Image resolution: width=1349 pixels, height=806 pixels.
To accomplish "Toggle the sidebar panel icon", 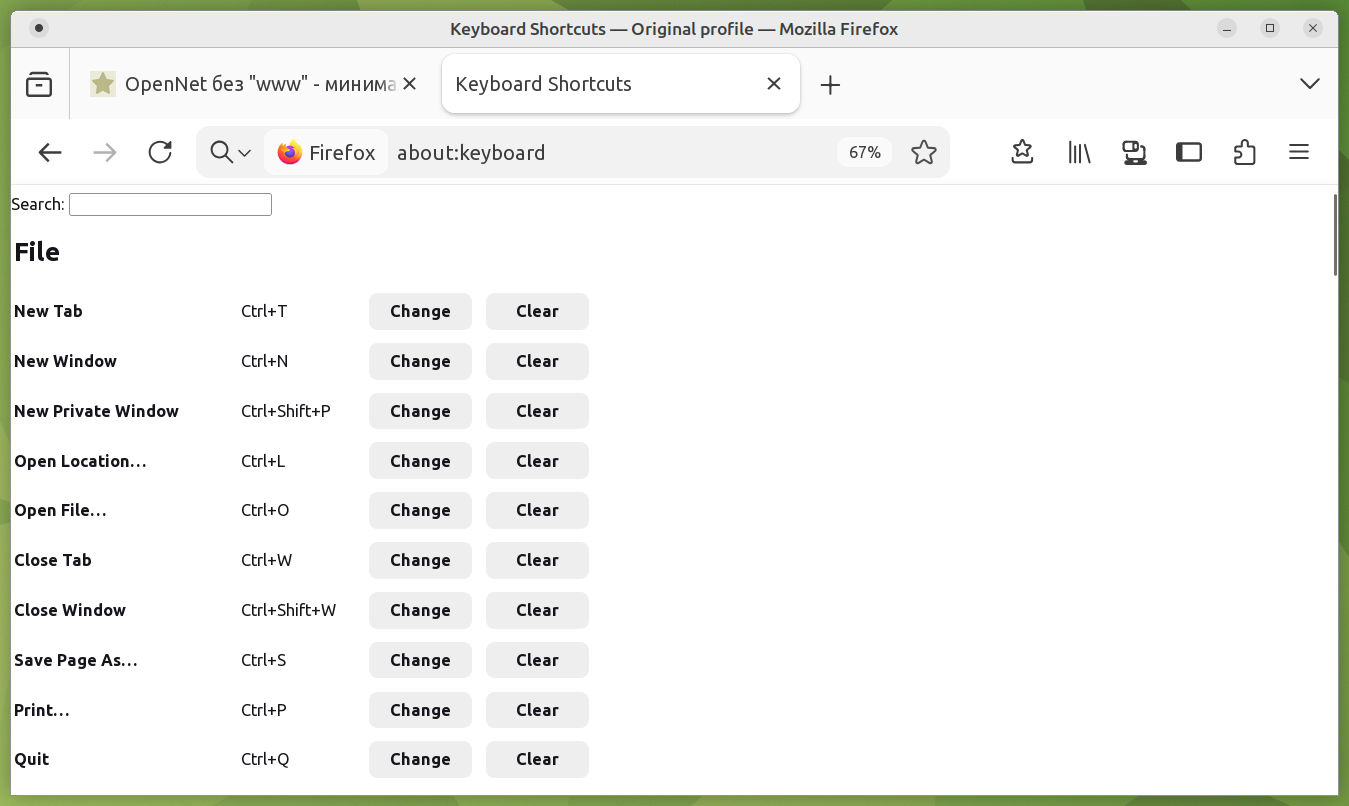I will (x=1188, y=152).
